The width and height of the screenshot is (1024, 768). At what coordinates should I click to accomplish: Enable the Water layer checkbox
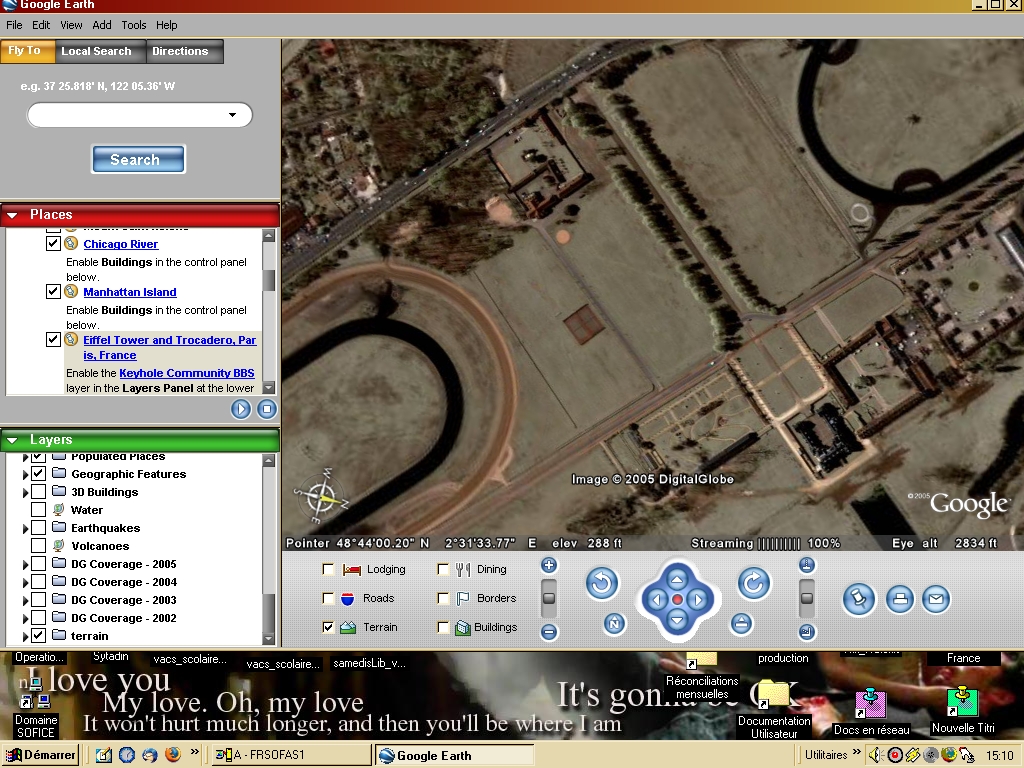pyautogui.click(x=39, y=510)
